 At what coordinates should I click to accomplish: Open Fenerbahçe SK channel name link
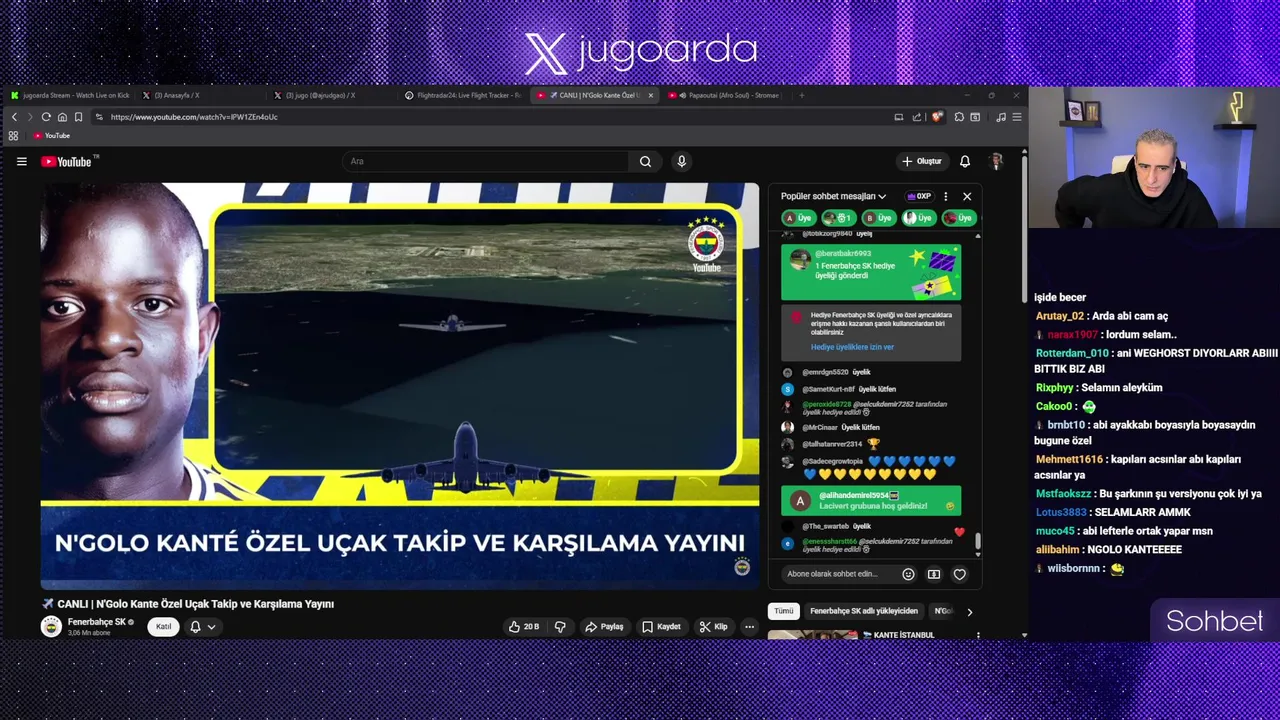pos(96,622)
